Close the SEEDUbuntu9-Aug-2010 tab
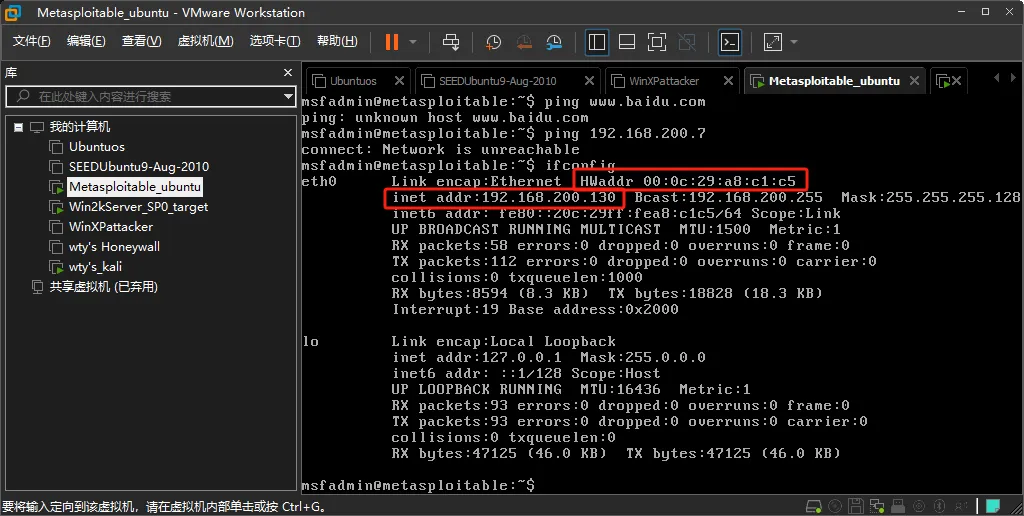Screen dimensions: 1024x516 click(x=589, y=81)
